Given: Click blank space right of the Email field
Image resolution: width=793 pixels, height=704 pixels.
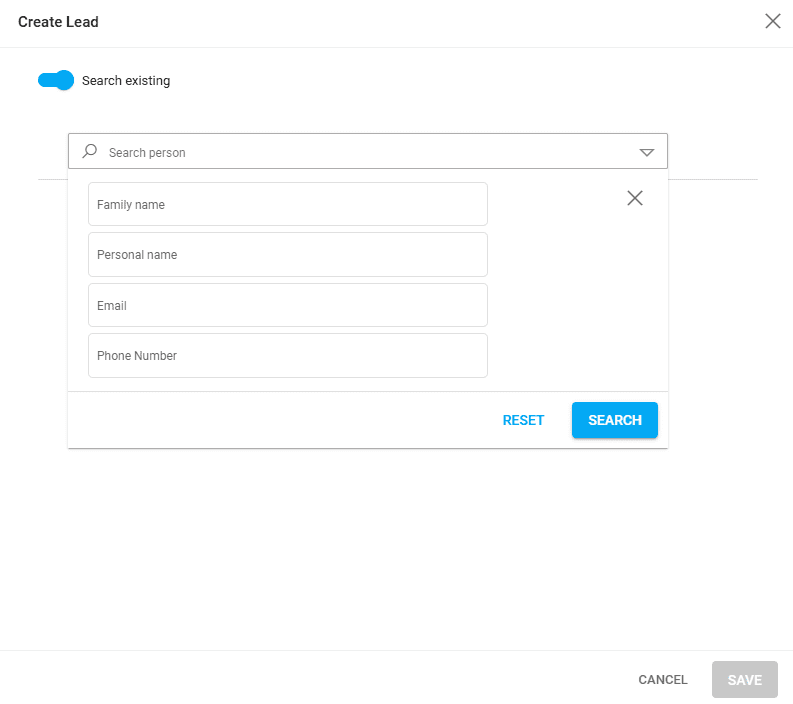Looking at the screenshot, I should click(x=575, y=305).
